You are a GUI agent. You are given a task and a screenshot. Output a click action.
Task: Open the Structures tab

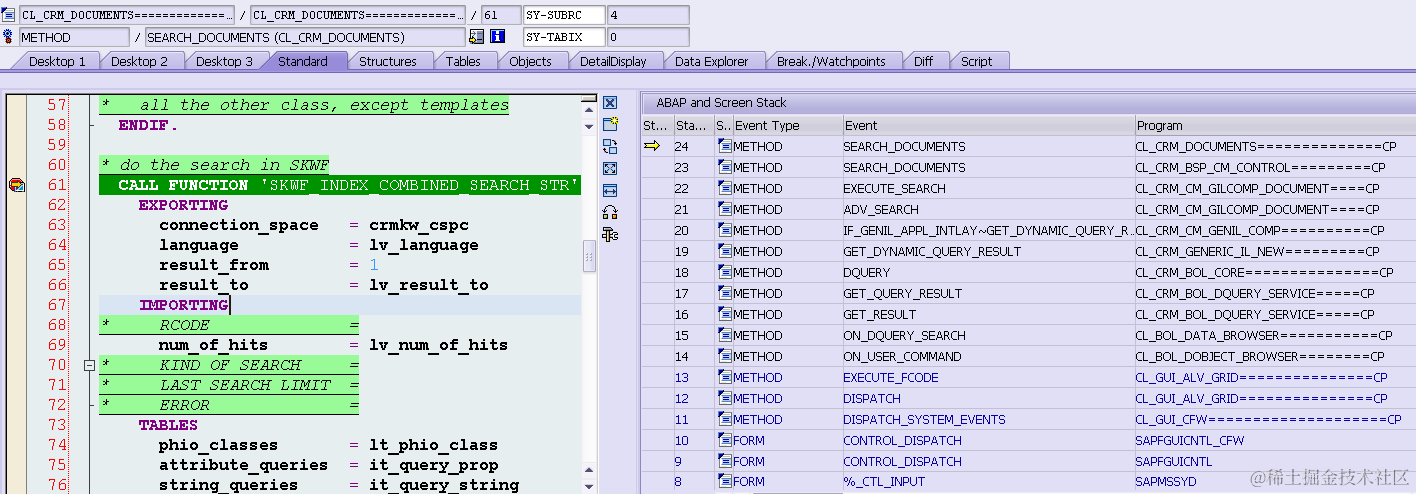387,61
